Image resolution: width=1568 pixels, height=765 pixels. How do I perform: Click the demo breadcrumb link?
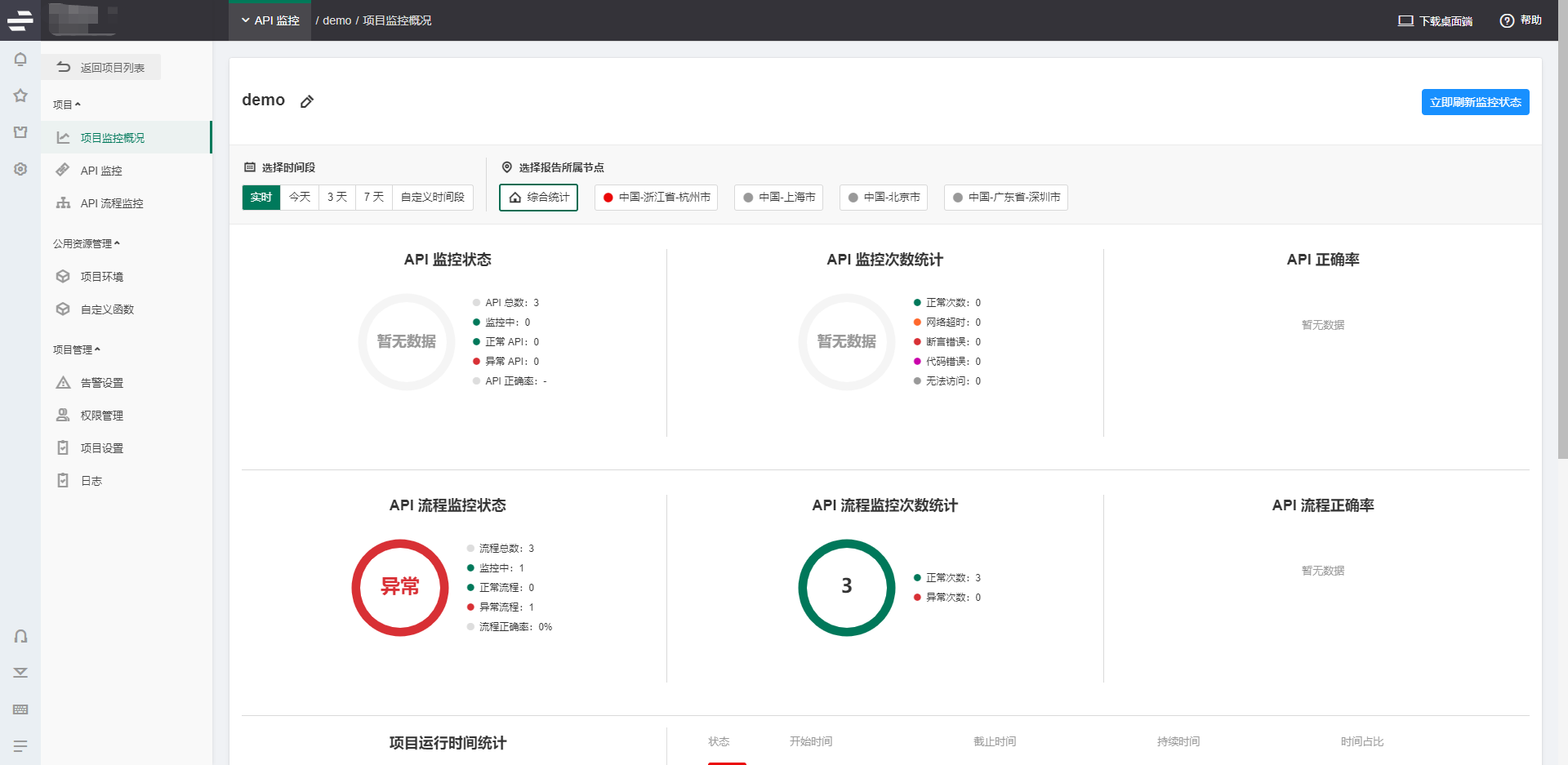(x=336, y=20)
